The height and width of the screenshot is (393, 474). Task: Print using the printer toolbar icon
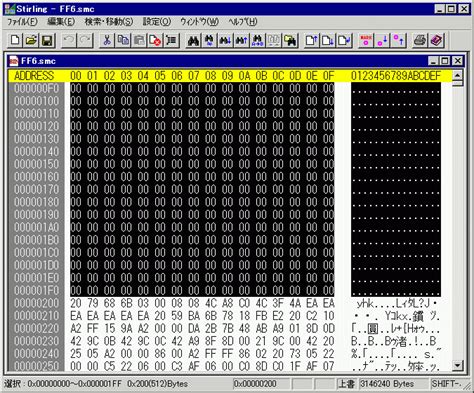point(420,40)
